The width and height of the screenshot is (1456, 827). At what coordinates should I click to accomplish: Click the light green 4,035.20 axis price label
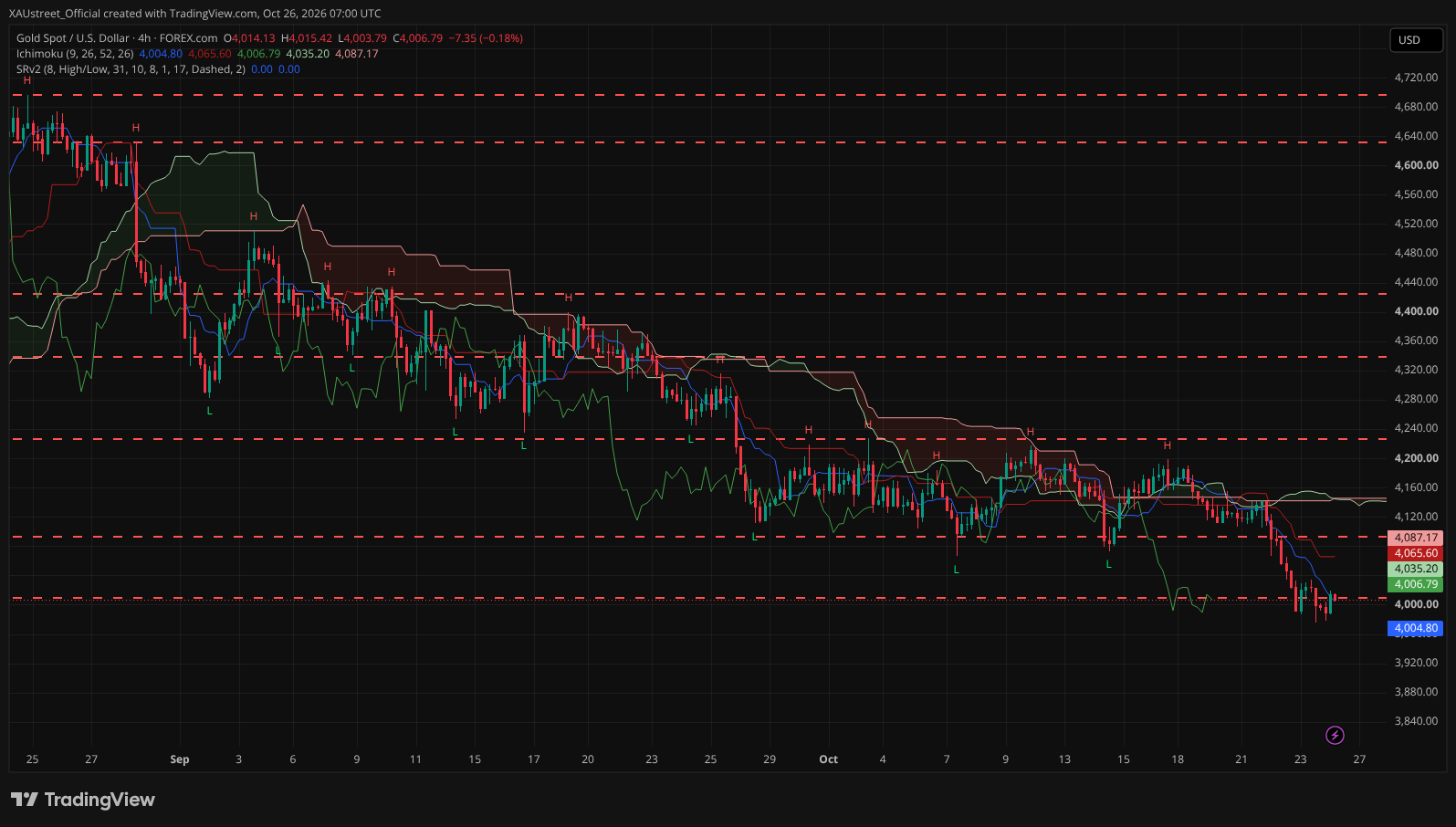point(1415,569)
